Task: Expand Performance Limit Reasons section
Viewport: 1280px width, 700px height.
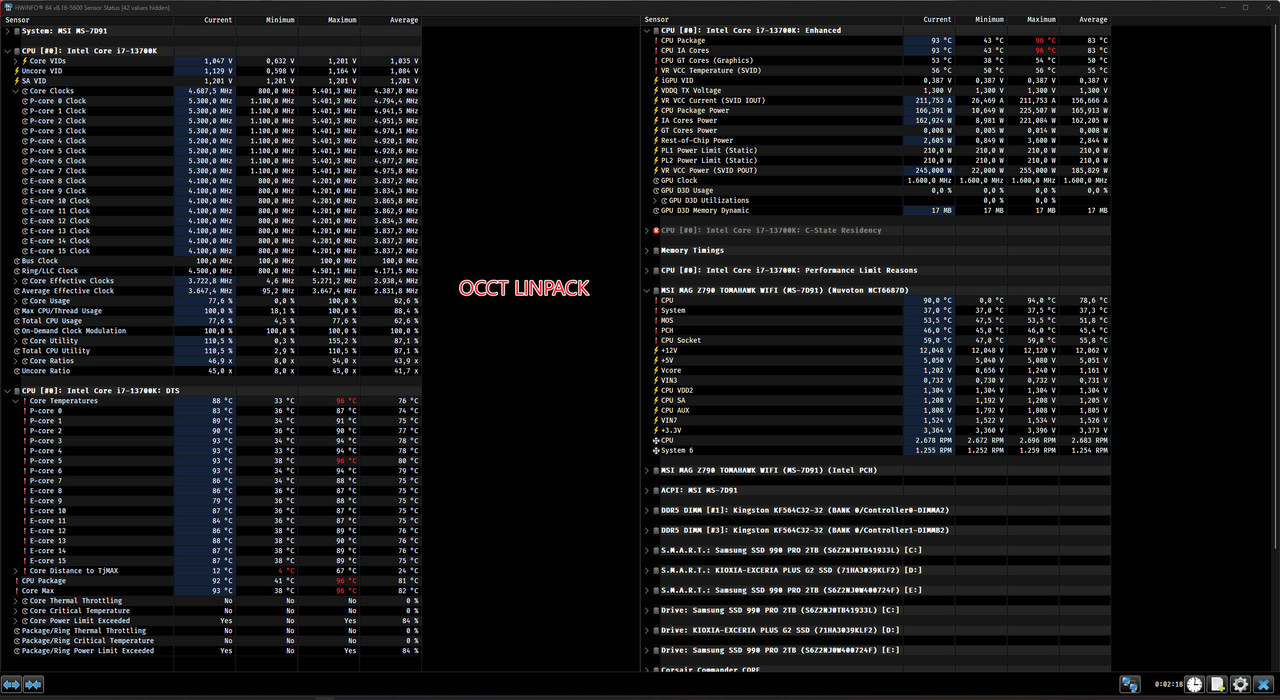Action: click(x=647, y=271)
